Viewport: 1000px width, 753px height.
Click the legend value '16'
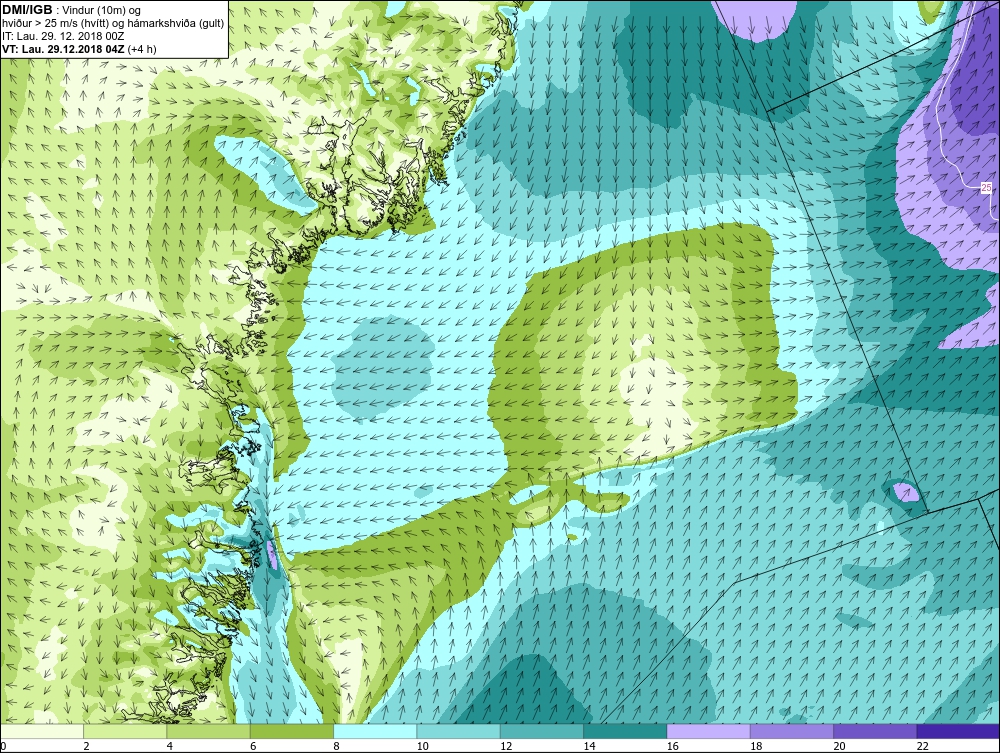[673, 746]
